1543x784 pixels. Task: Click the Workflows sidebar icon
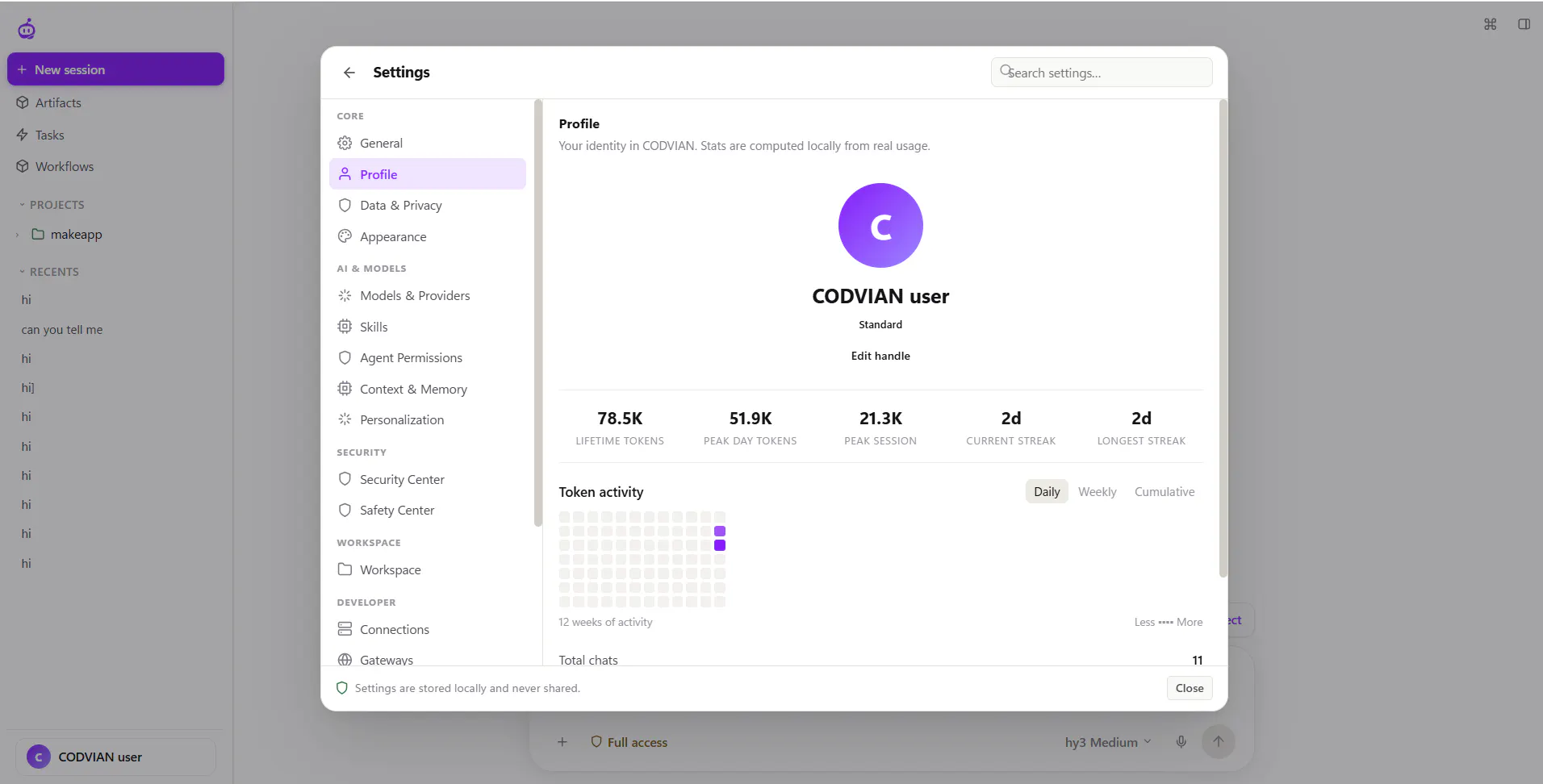coord(23,166)
